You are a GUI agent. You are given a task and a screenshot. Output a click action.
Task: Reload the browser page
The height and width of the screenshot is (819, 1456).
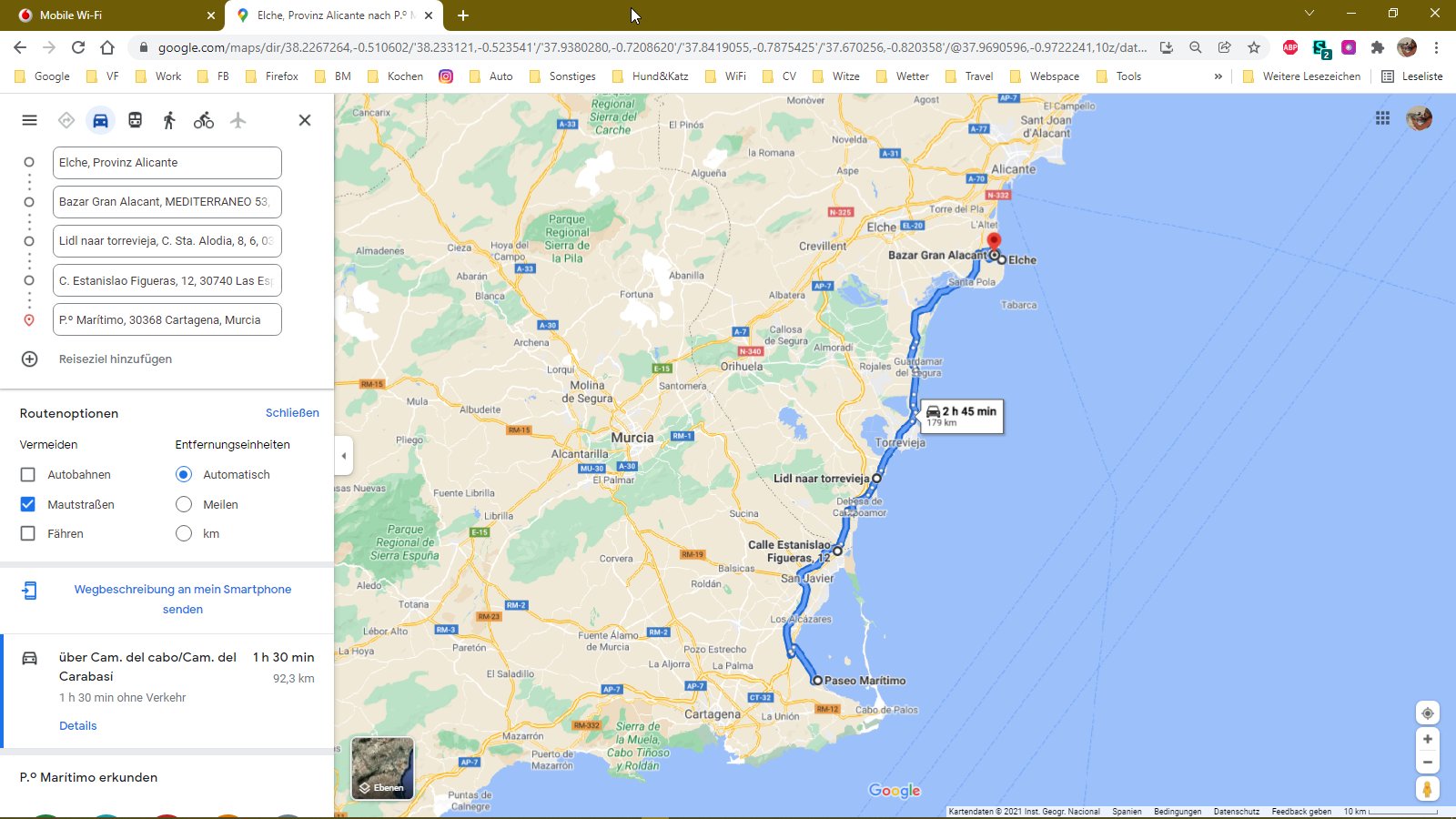coord(78,47)
